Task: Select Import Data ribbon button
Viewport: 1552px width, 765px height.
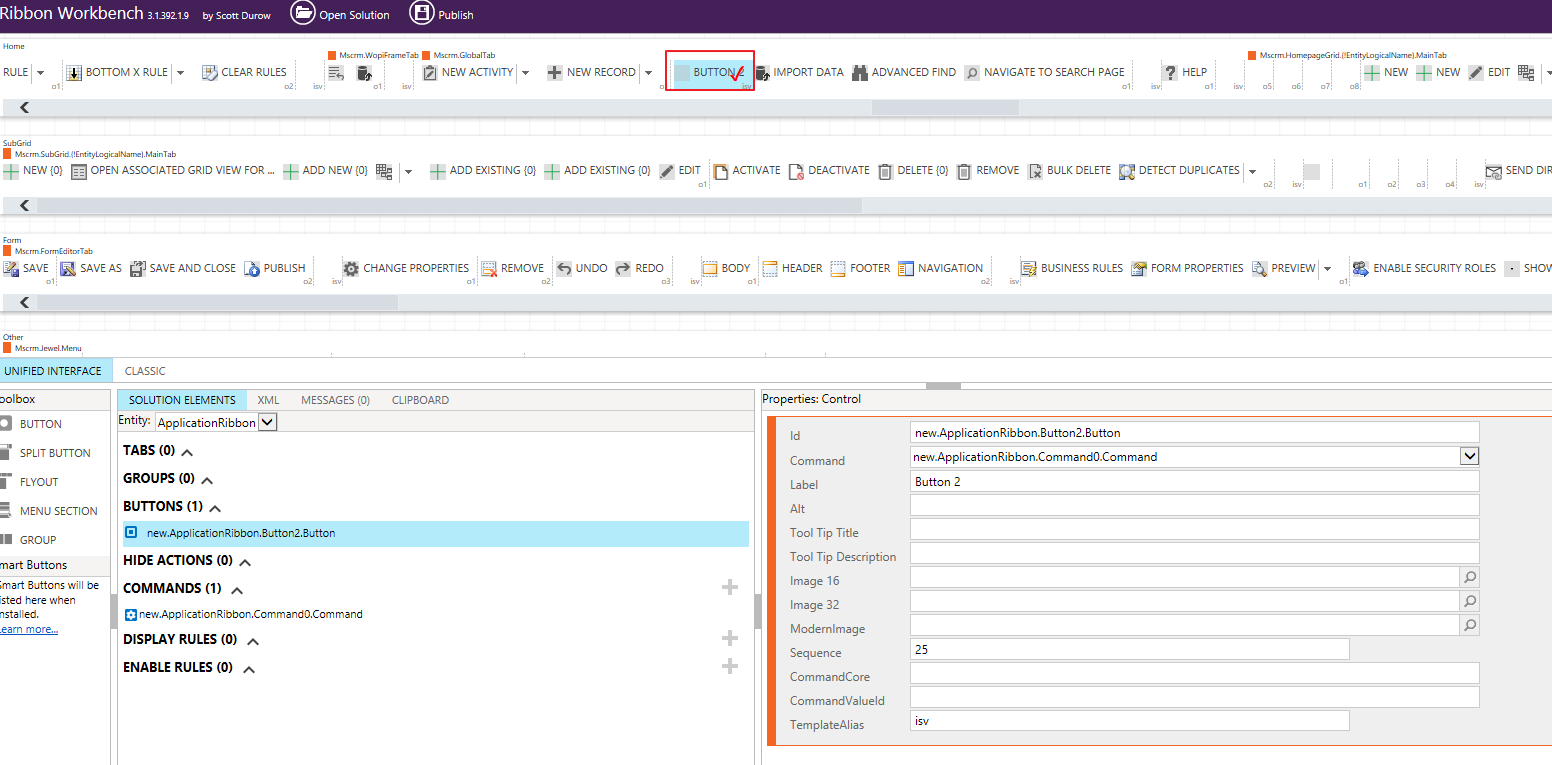Action: 799,72
